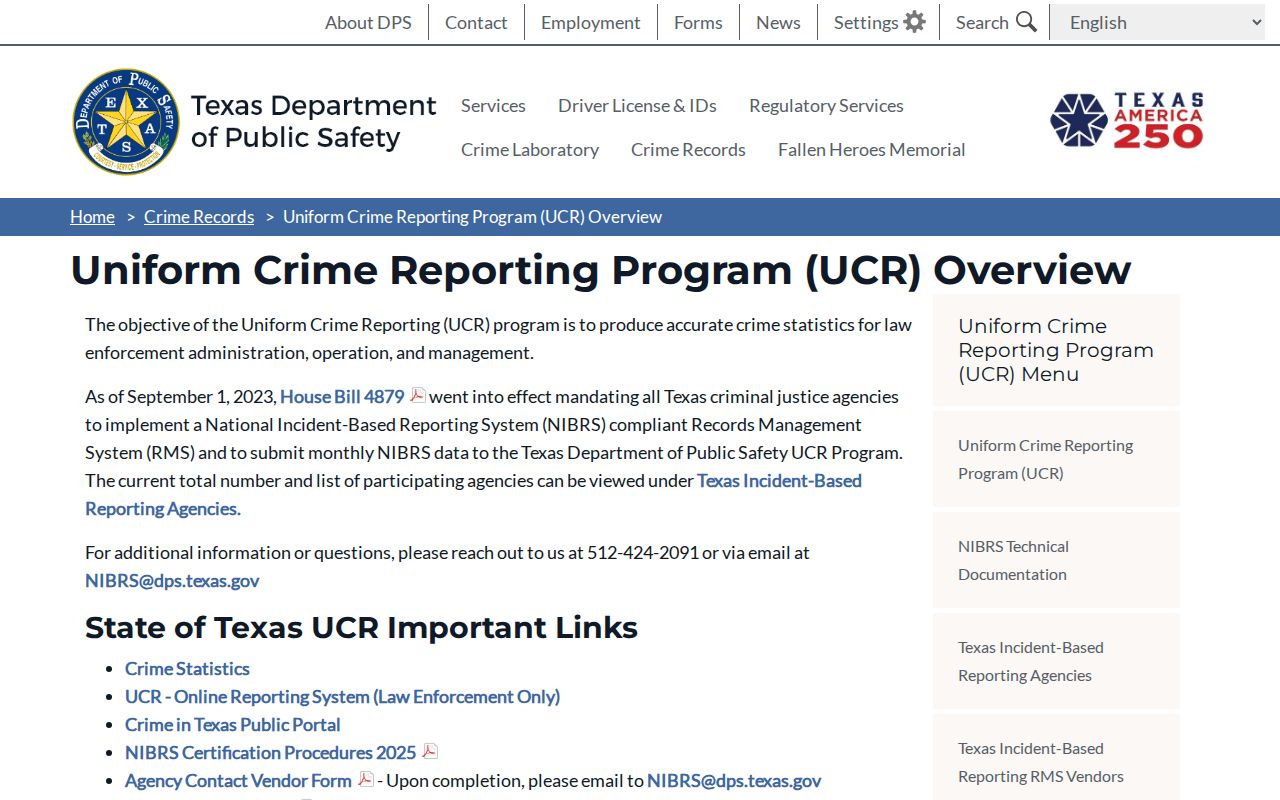Click the Search label in top bar

[x=982, y=22]
